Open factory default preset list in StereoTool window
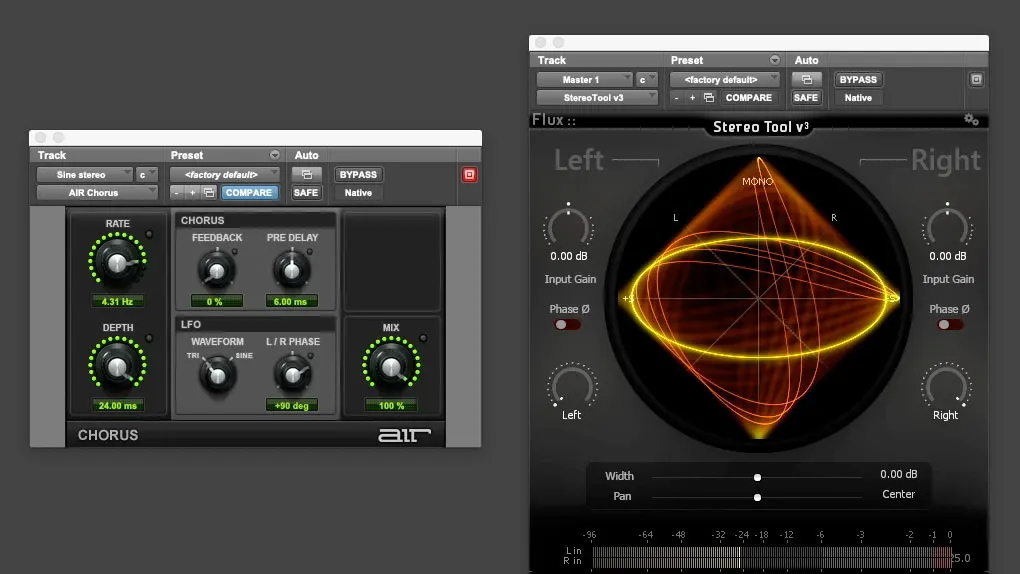The height and width of the screenshot is (574, 1020). [x=725, y=79]
